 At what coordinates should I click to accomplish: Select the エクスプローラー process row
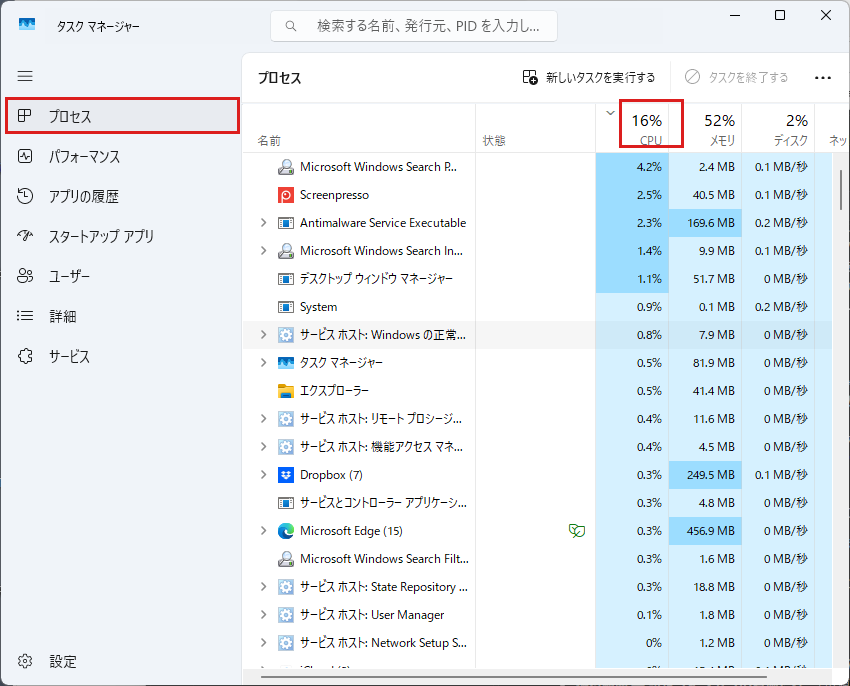pyautogui.click(x=537, y=390)
